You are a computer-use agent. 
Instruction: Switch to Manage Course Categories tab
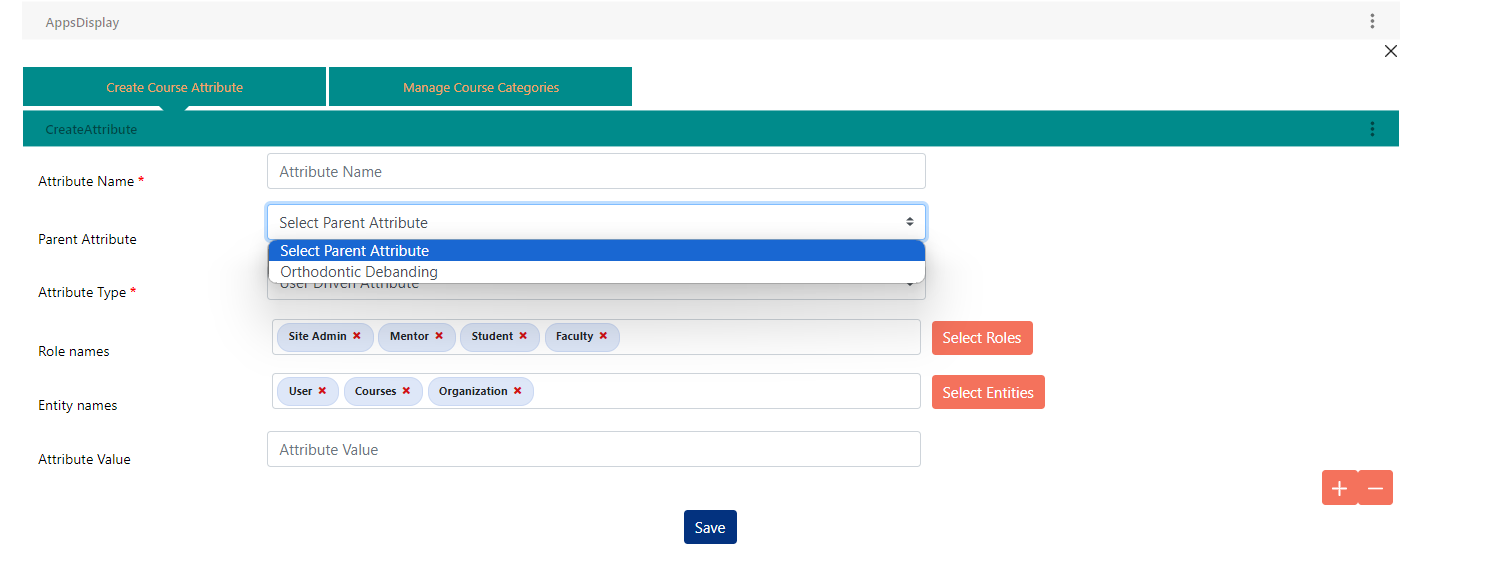point(480,87)
